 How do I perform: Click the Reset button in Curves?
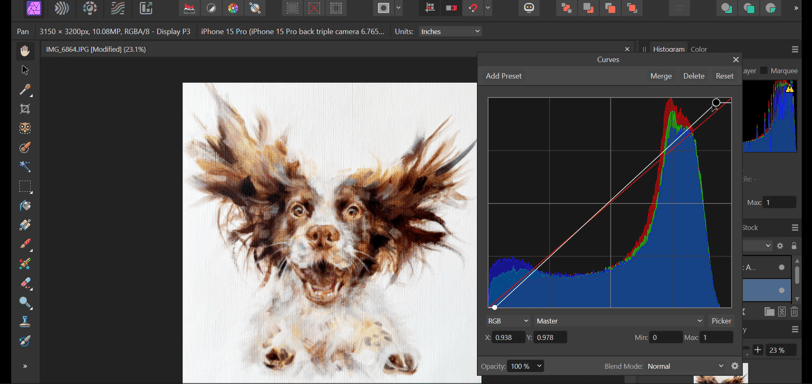tap(724, 76)
